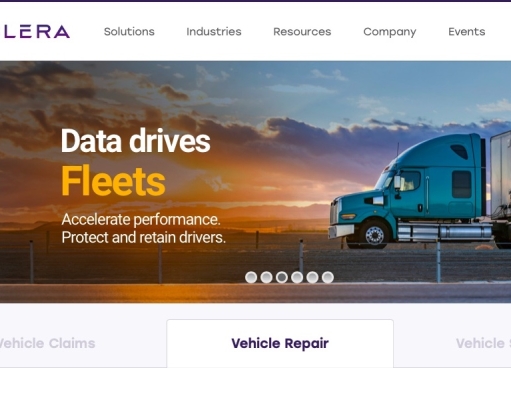Switch to the Vehicle Claims tab
Image resolution: width=511 pixels, height=400 pixels.
(47, 343)
